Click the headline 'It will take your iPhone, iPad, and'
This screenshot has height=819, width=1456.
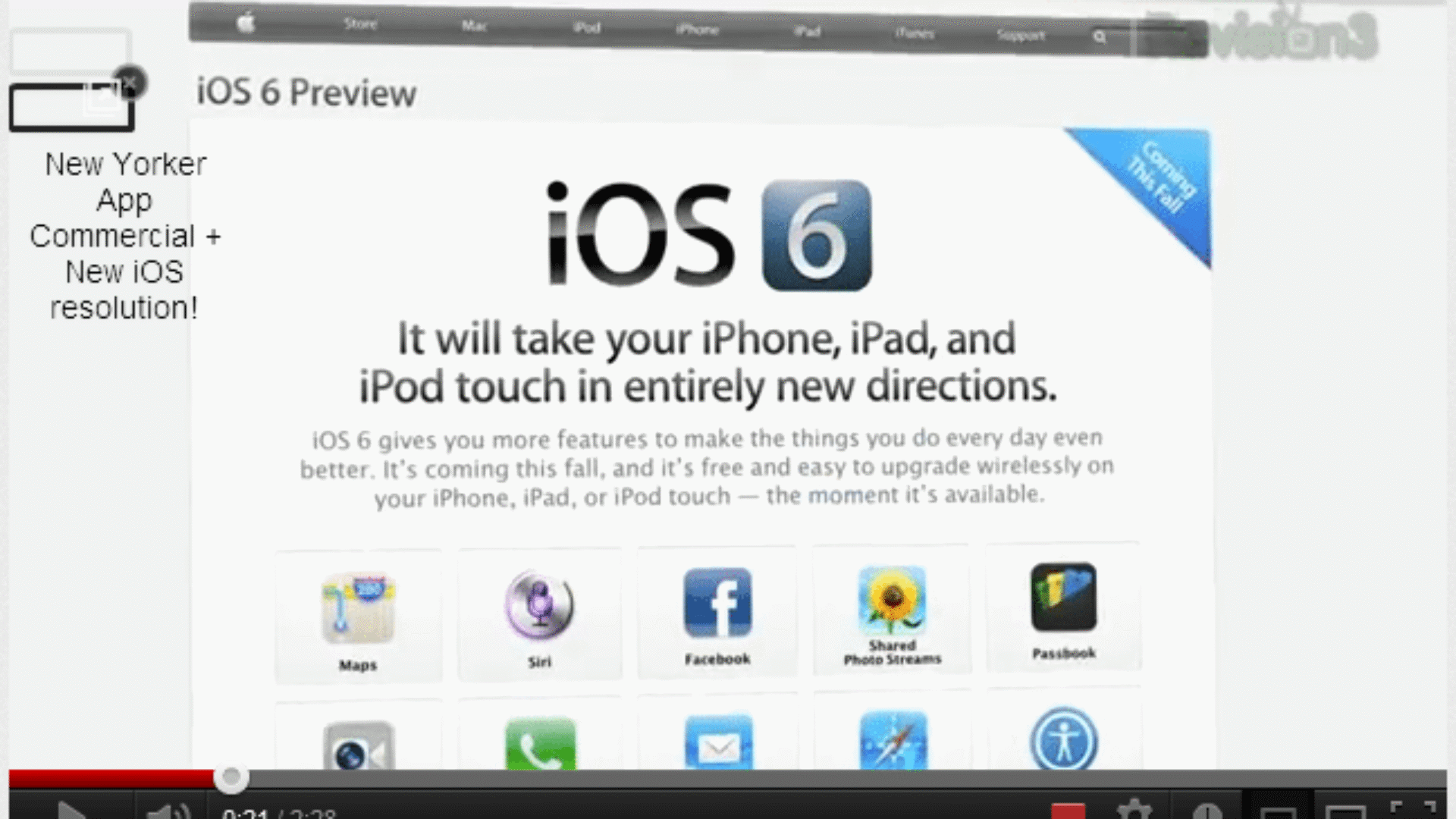[x=707, y=338]
